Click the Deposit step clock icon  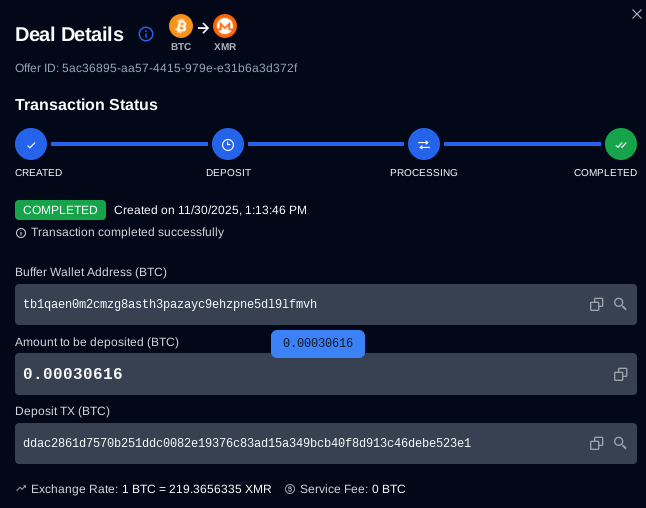tap(228, 145)
